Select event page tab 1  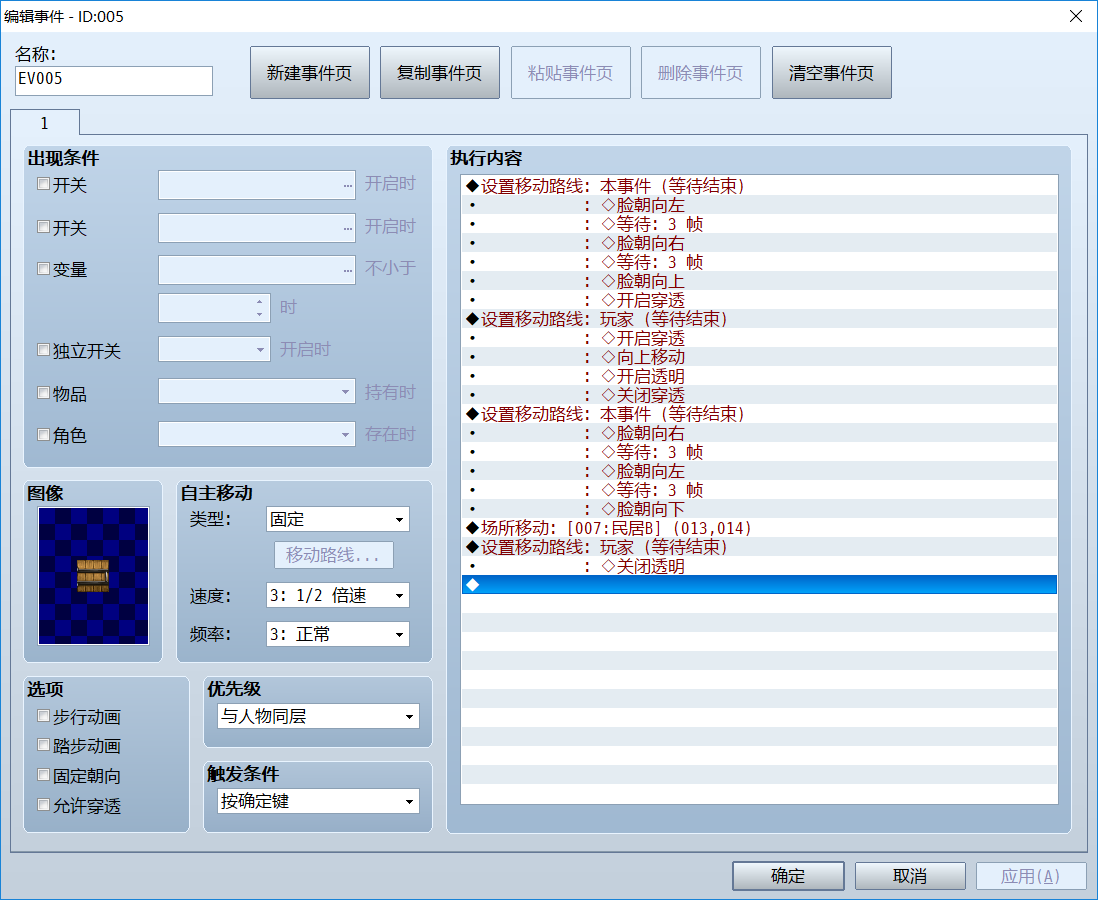point(45,123)
